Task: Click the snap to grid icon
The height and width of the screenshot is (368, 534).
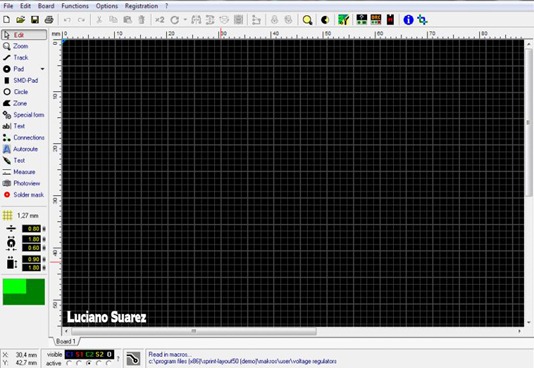Action: (238, 20)
